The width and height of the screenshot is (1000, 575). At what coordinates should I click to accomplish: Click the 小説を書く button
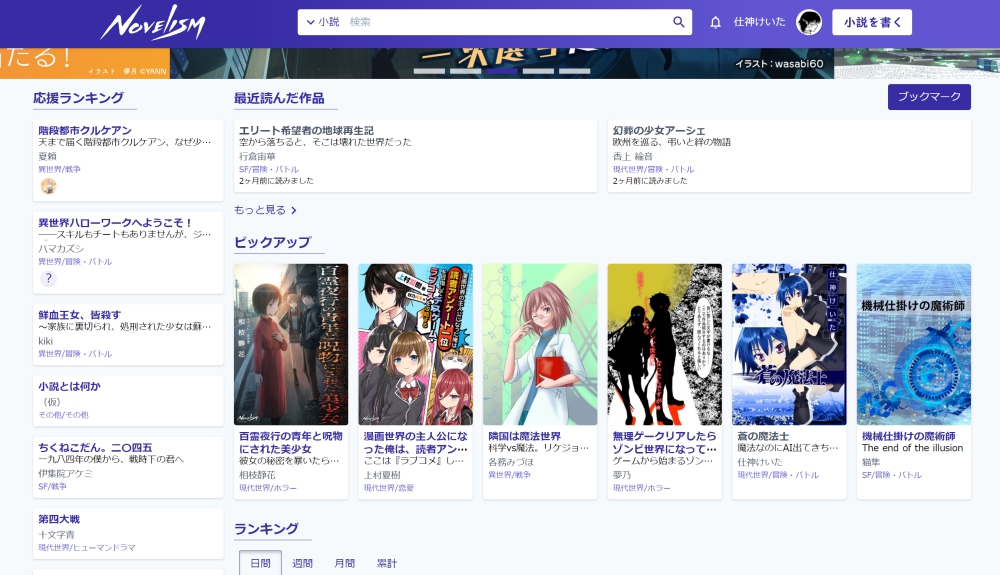tap(872, 22)
